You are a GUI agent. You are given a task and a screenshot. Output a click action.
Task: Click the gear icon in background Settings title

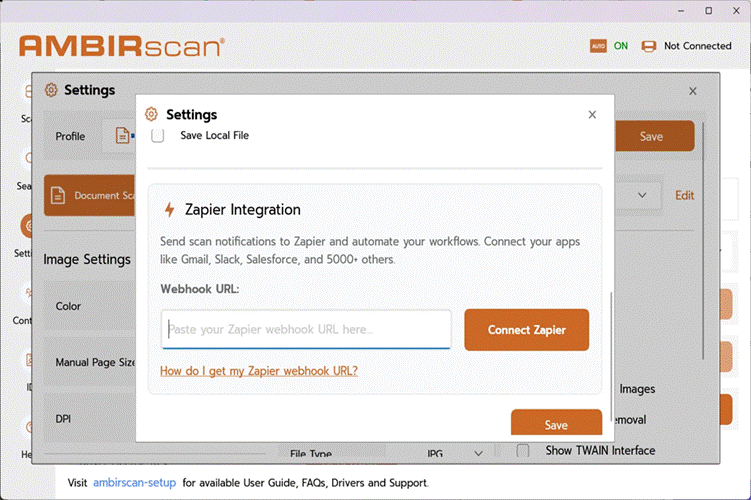(x=51, y=90)
